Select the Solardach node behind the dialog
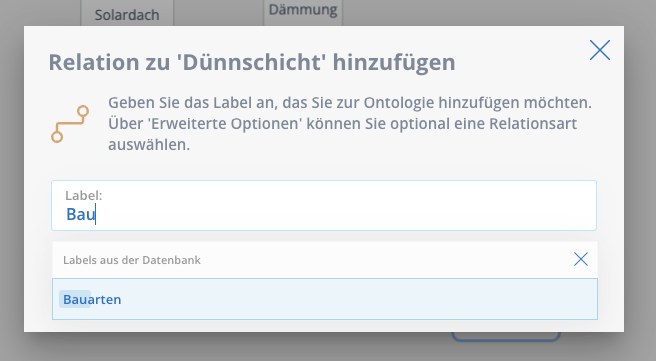The image size is (656, 361). coord(127,15)
